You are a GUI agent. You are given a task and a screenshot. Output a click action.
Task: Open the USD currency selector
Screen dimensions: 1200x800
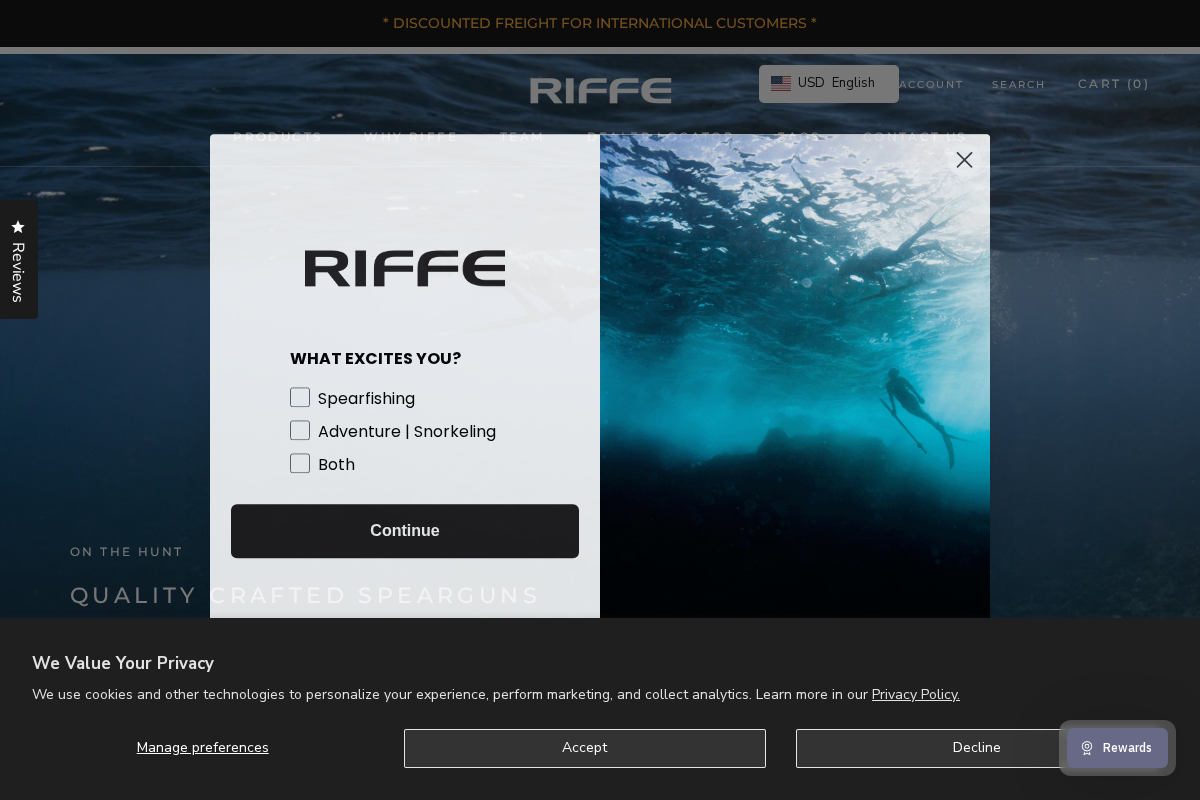coord(810,83)
